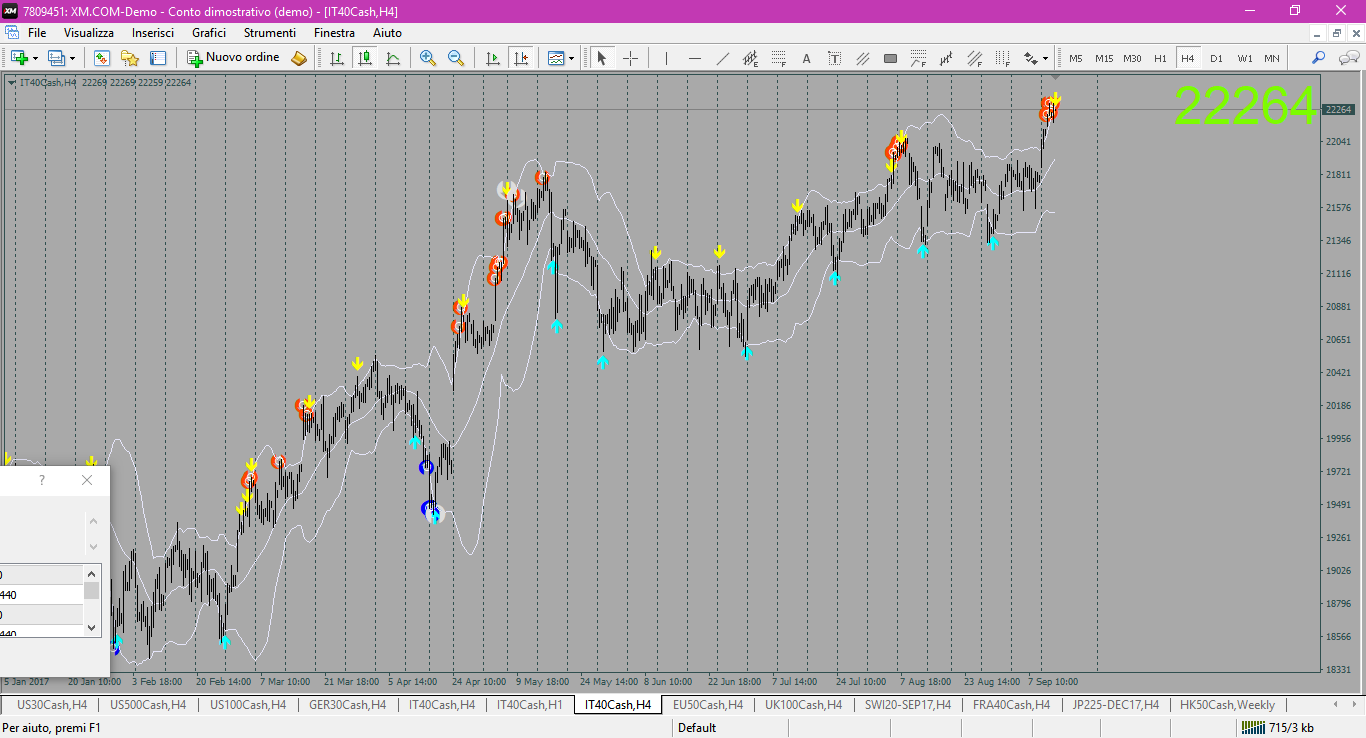Switch to EU50Cash,H4 chart tab

pos(708,705)
